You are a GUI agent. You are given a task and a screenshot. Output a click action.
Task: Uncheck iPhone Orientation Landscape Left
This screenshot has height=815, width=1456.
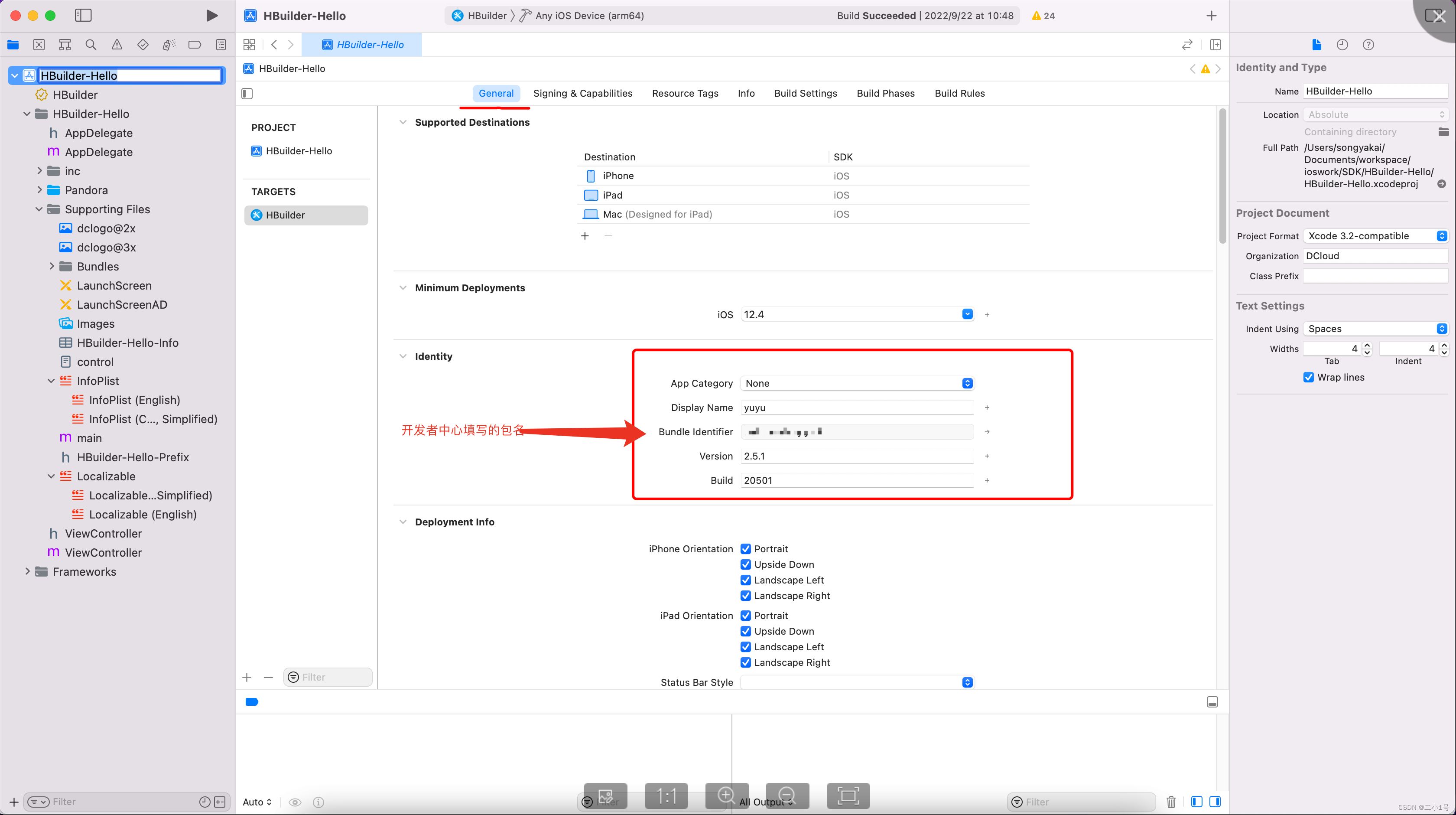(x=745, y=580)
